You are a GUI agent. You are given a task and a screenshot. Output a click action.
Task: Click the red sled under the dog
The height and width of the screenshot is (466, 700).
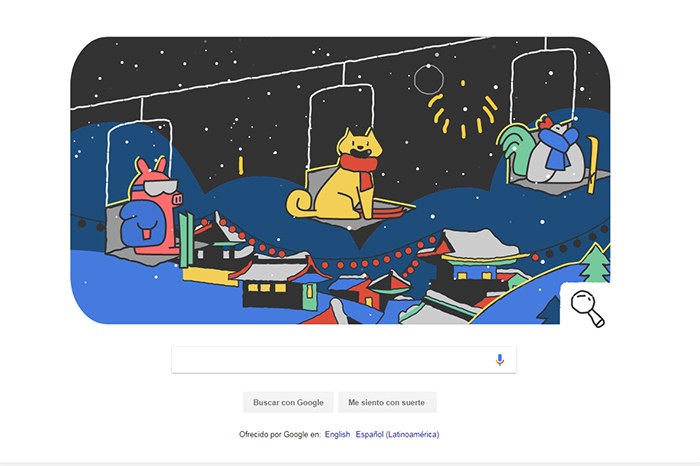387,209
